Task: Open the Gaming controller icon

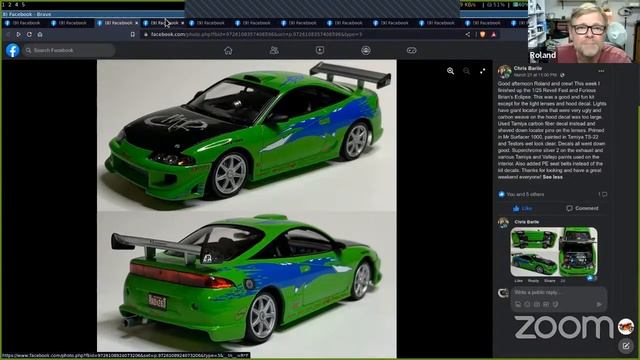Action: tap(411, 50)
